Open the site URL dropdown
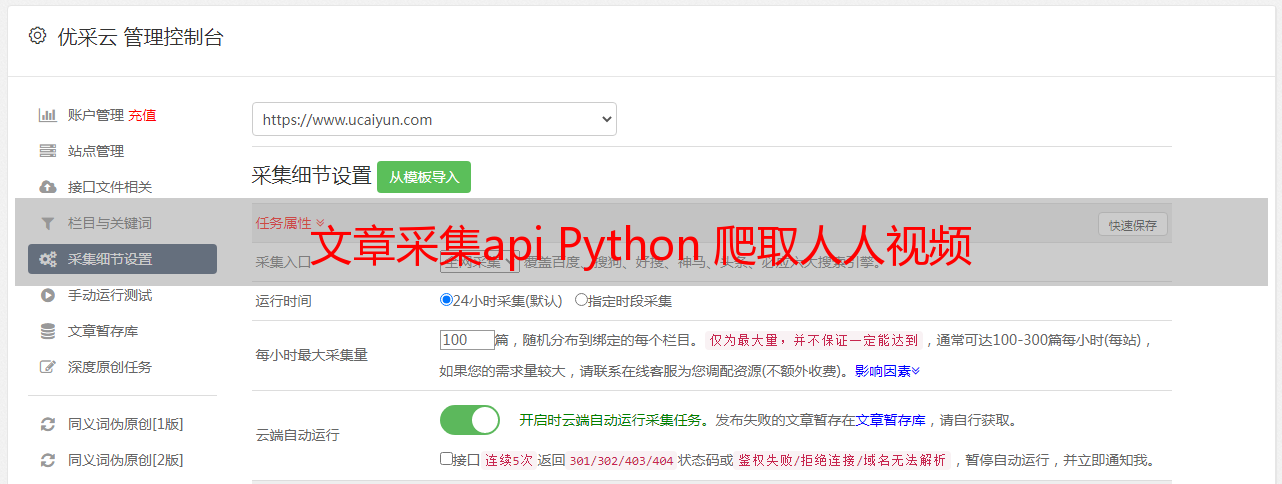Viewport: 1282px width, 484px height. tap(434, 119)
